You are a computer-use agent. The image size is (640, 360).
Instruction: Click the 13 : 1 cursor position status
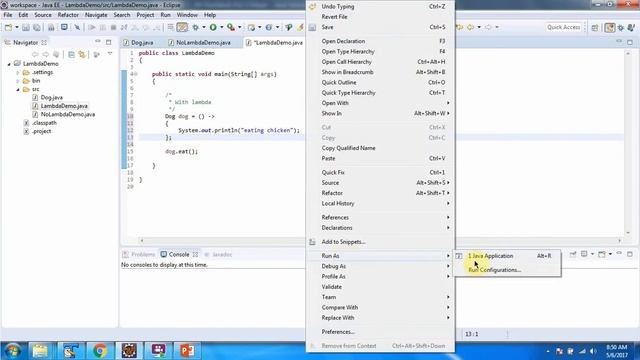pyautogui.click(x=471, y=334)
